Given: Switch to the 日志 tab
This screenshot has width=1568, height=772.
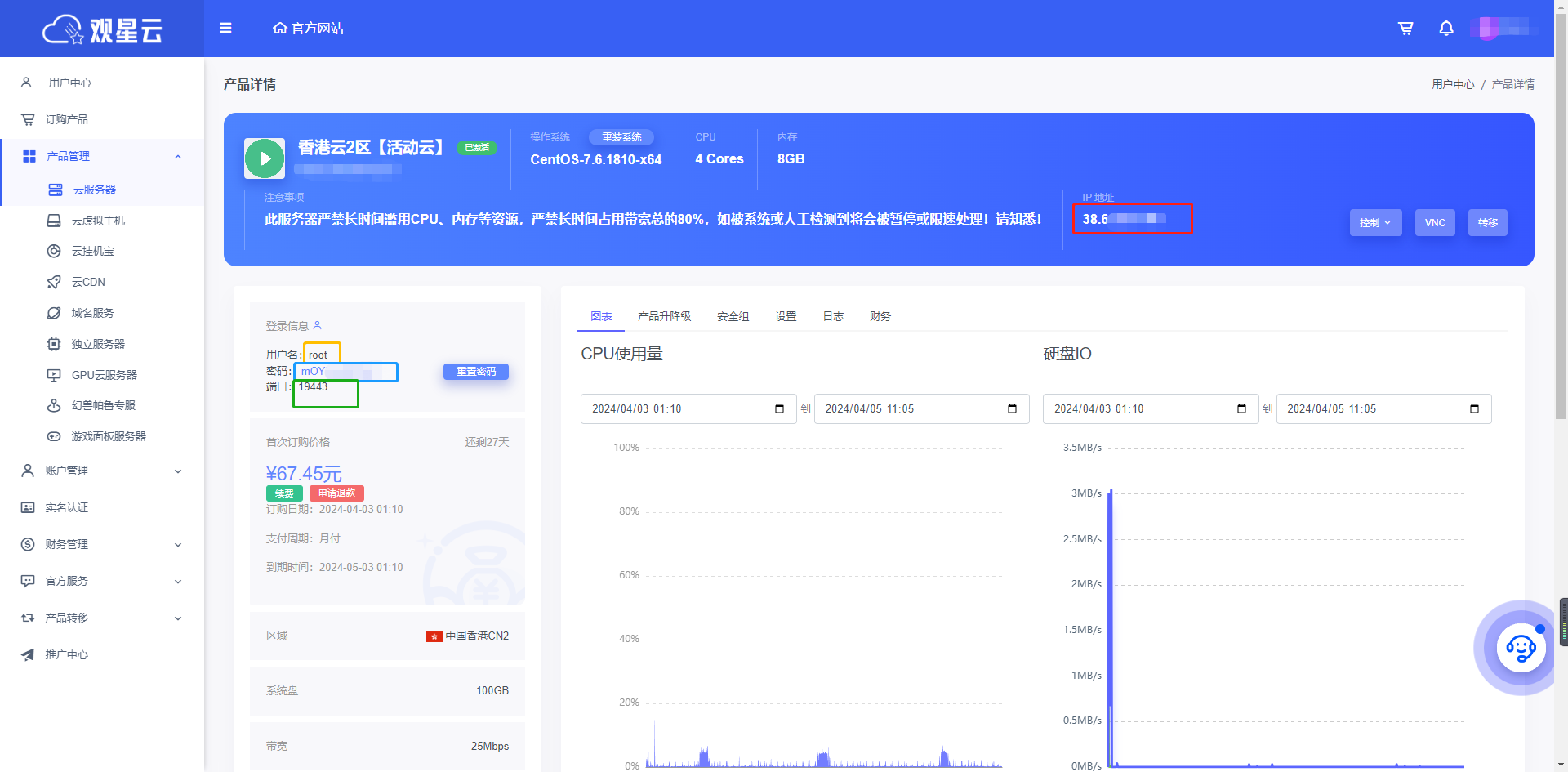Looking at the screenshot, I should [x=833, y=316].
